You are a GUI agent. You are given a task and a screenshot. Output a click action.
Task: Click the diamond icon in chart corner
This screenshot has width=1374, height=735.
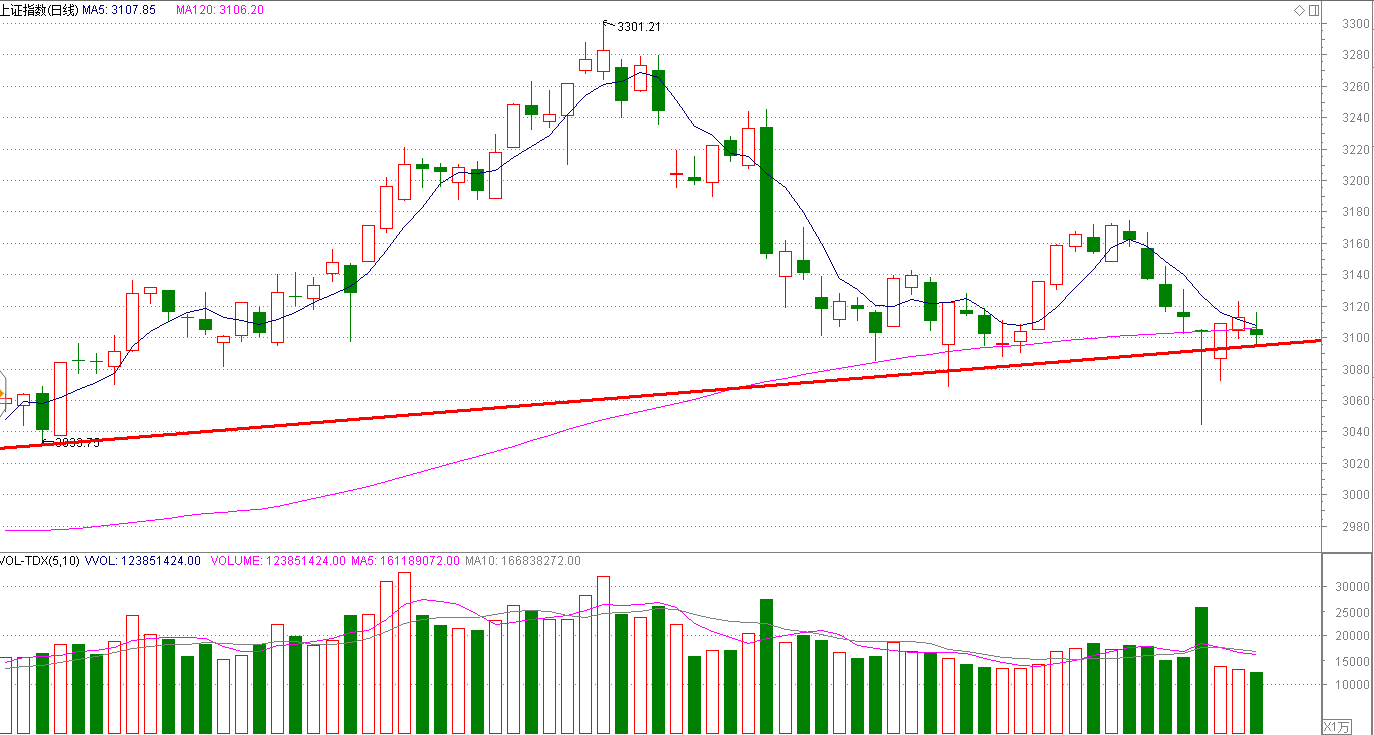point(1299,9)
